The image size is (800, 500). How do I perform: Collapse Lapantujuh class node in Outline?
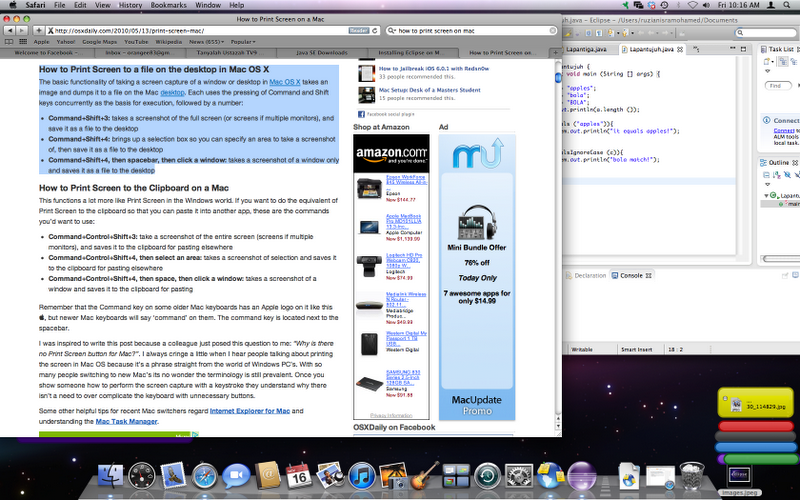(766, 195)
